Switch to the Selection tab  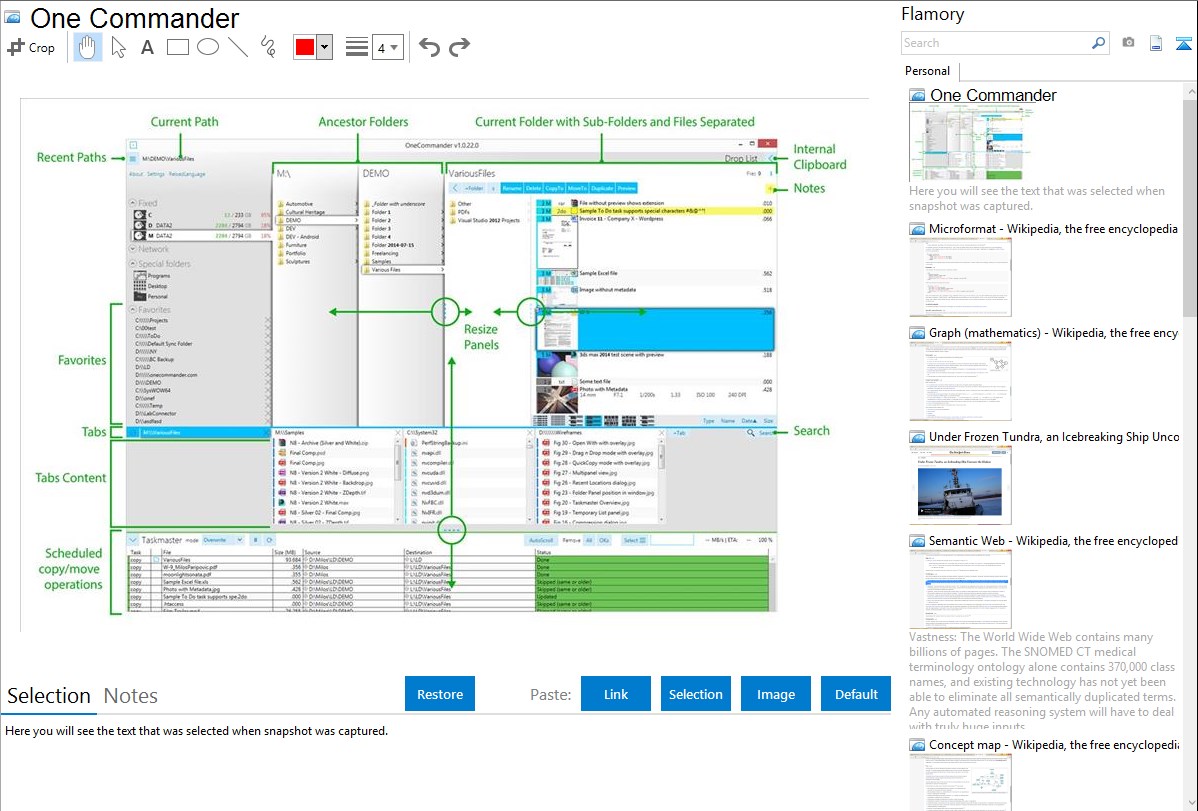tap(49, 696)
